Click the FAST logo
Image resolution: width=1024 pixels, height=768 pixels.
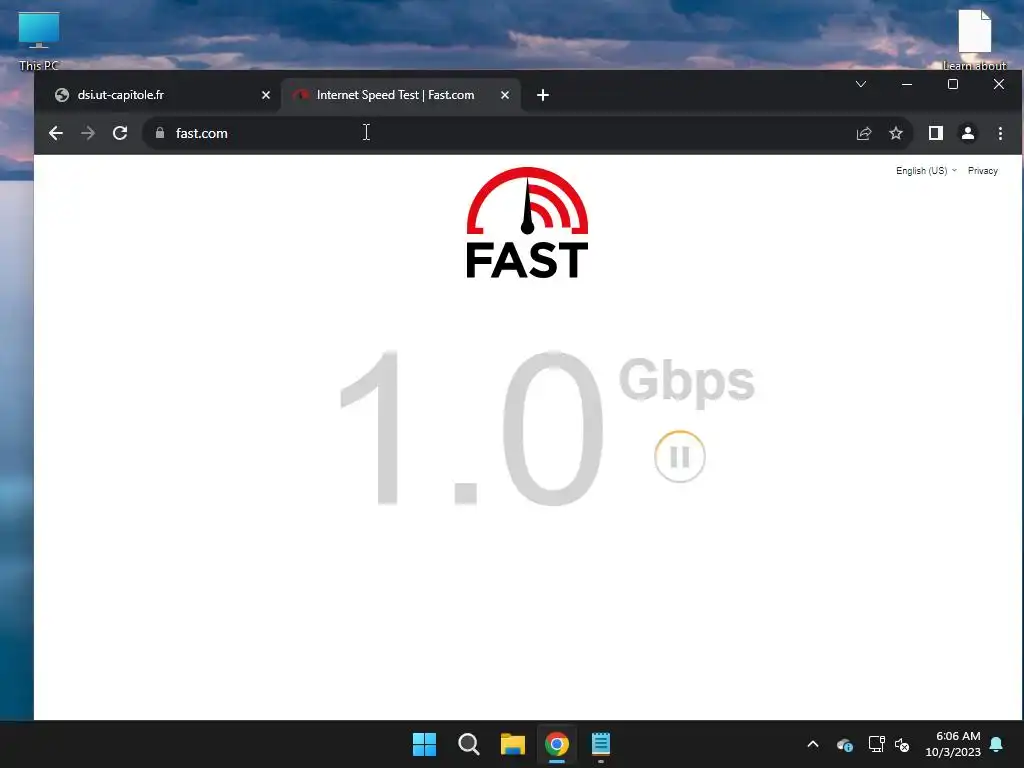tap(527, 223)
